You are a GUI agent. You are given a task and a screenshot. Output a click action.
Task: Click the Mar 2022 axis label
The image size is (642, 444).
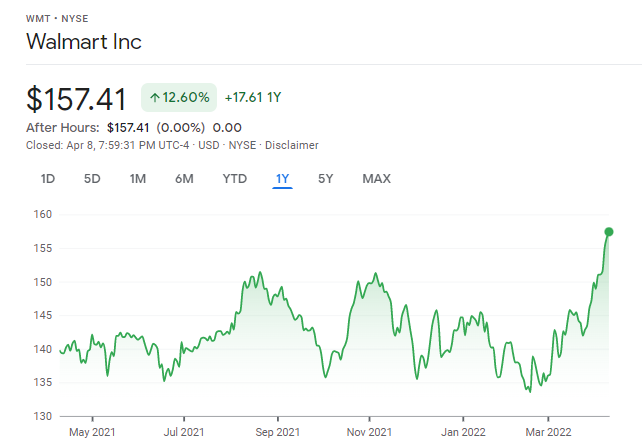[x=548, y=432]
